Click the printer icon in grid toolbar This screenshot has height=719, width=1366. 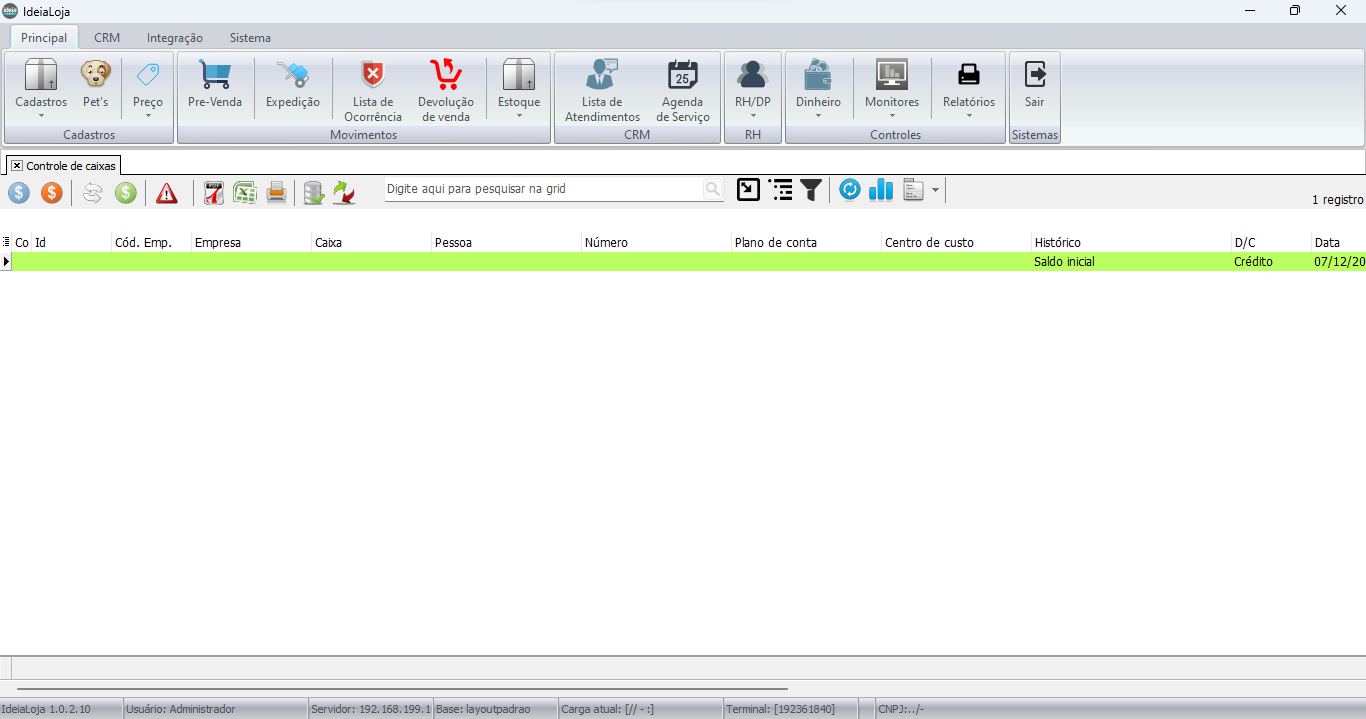pos(277,192)
